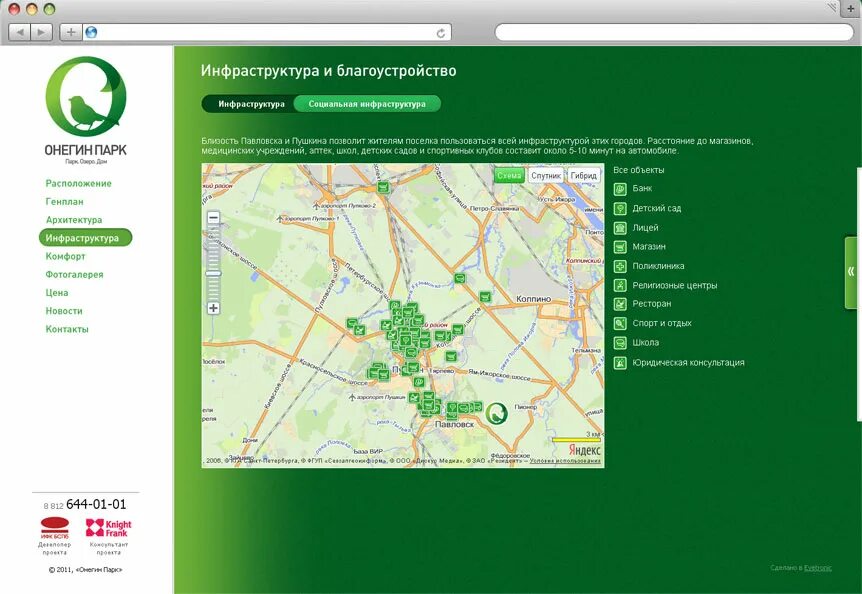Click the browser back arrow

point(20,32)
